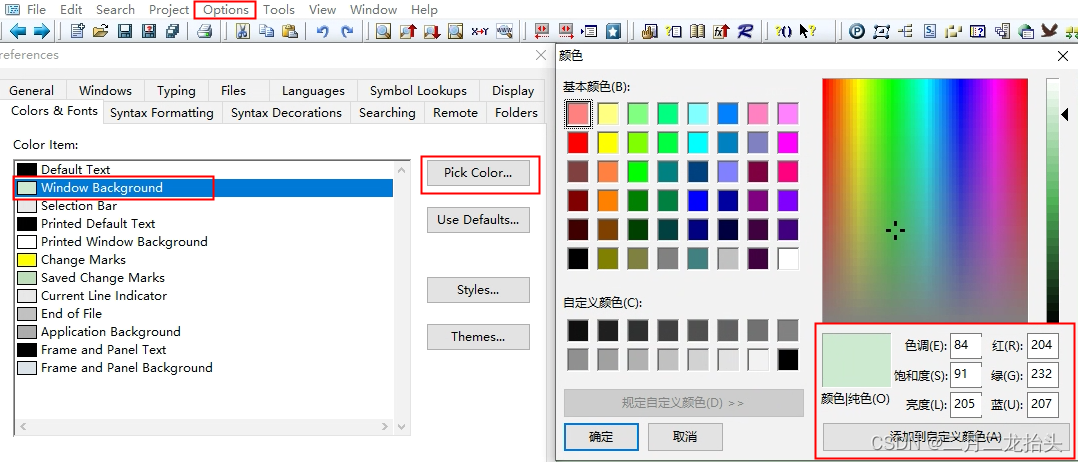Image resolution: width=1078 pixels, height=462 pixels.
Task: Click the Pick Color... button
Action: (x=478, y=173)
